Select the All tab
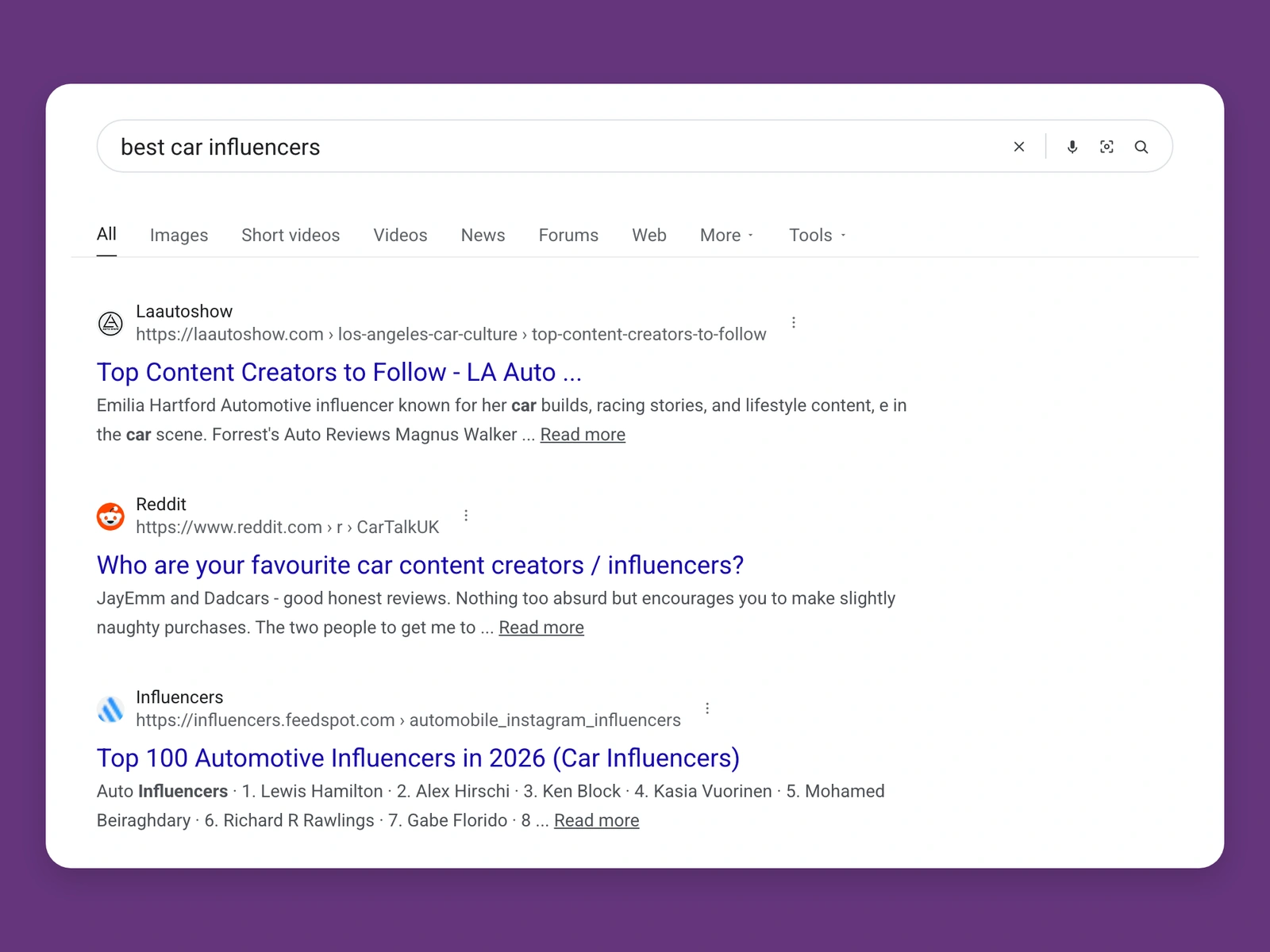Screen dimensions: 1270x952 tap(106, 234)
